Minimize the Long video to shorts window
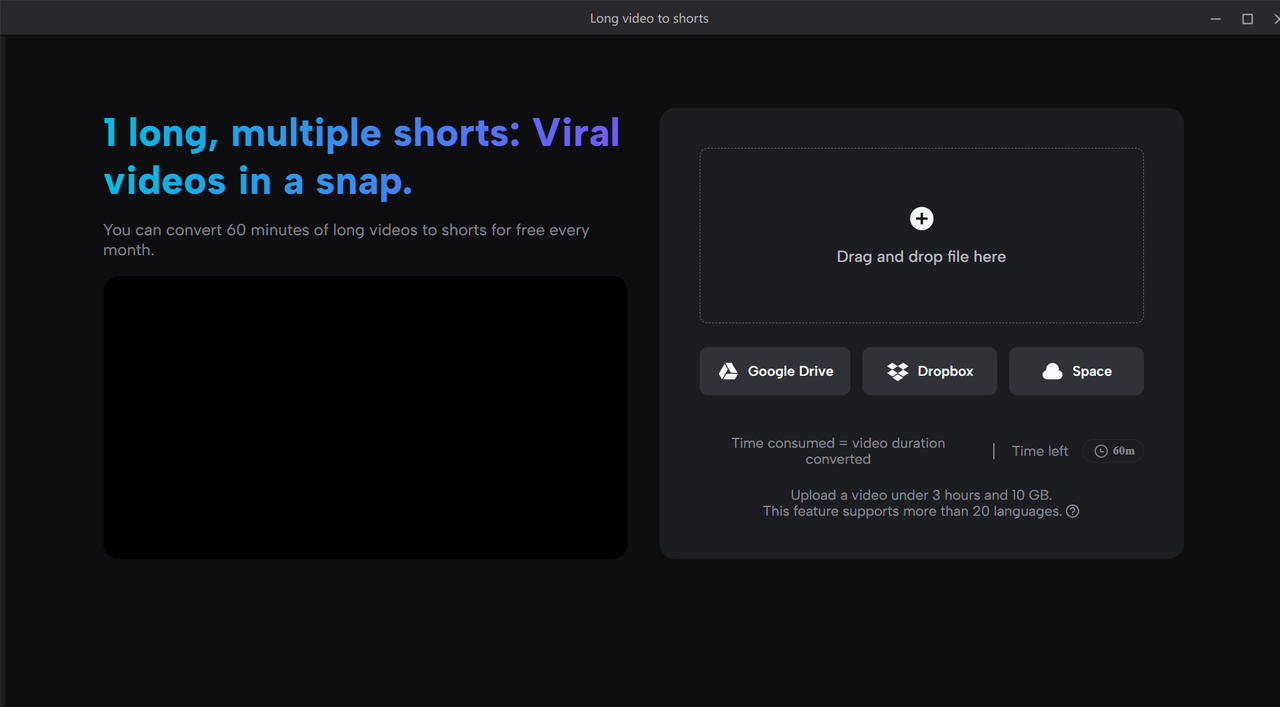The width and height of the screenshot is (1280, 707). pyautogui.click(x=1216, y=19)
